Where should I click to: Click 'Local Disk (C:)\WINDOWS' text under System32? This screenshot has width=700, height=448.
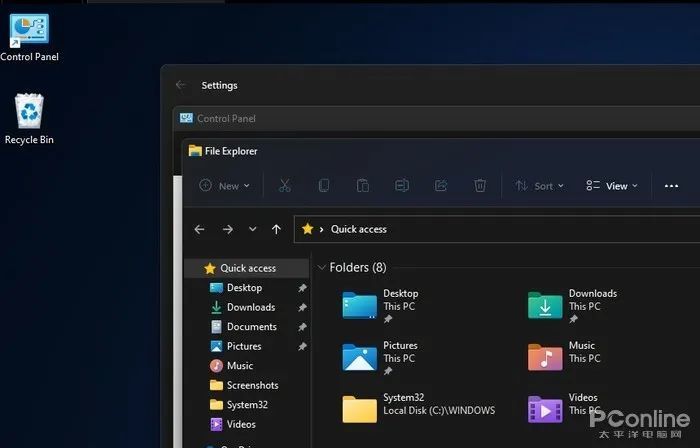point(439,411)
